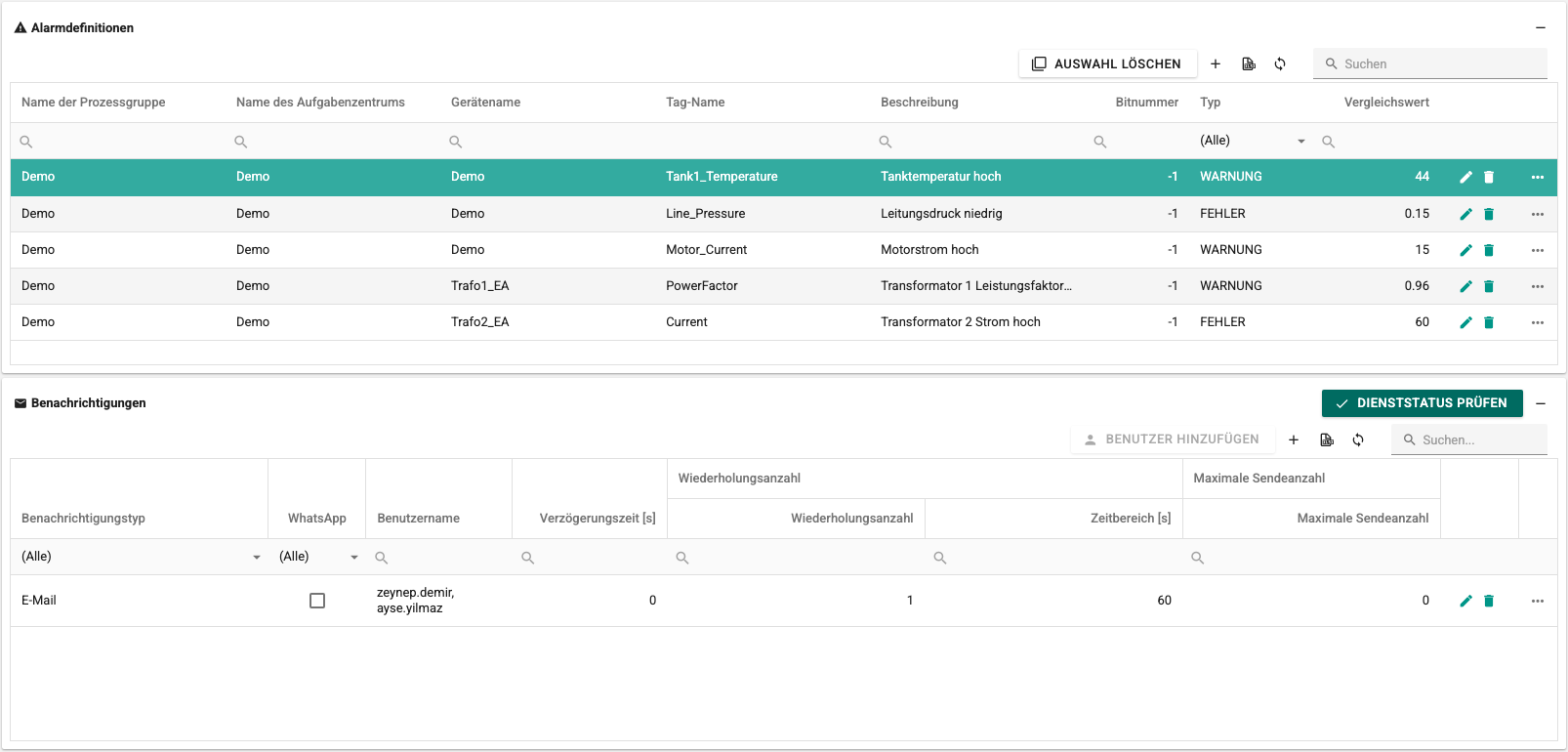Toggle WhatsApp checkbox for E-Mail notification
This screenshot has width=1568, height=752.
[x=317, y=601]
